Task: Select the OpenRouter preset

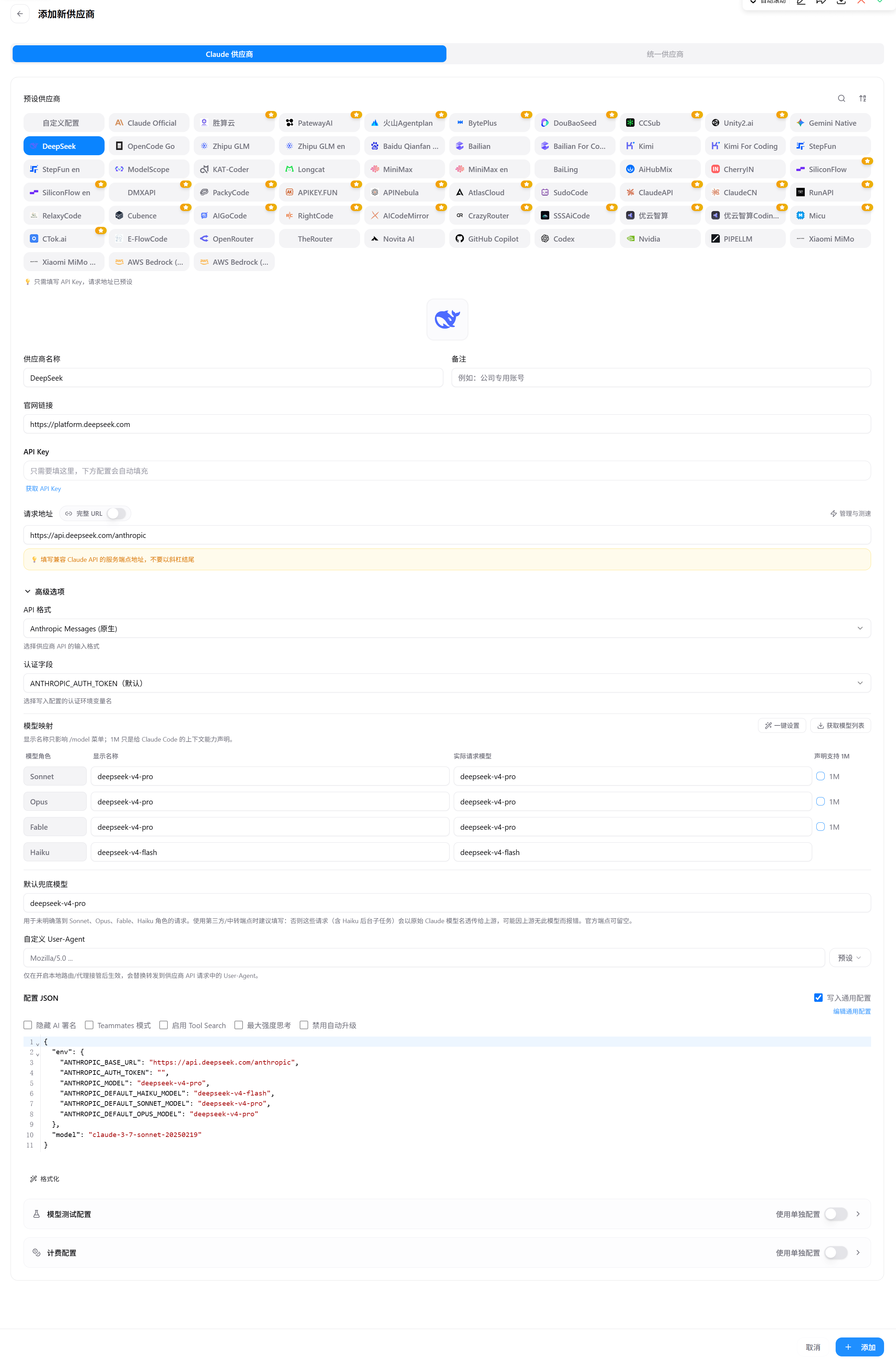Action: [234, 239]
